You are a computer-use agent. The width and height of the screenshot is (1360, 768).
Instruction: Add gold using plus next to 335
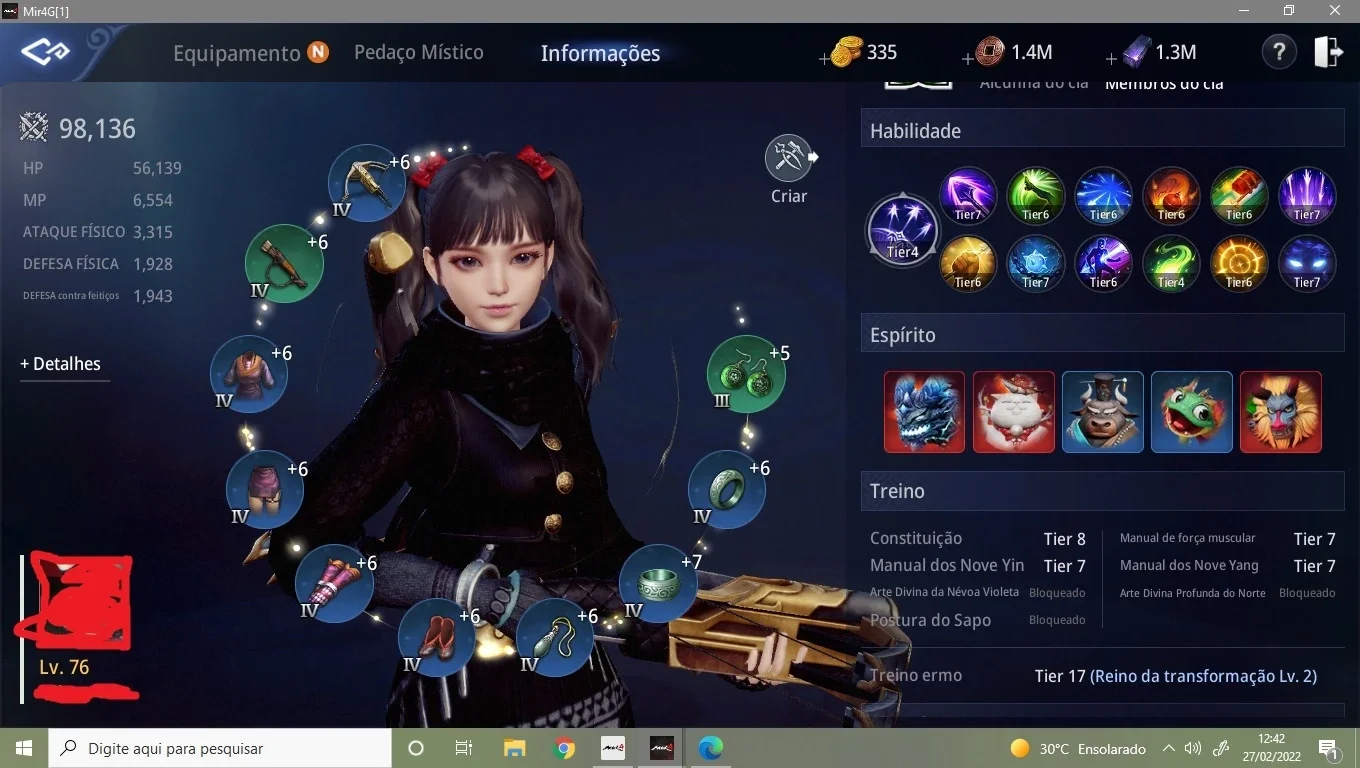[825, 60]
